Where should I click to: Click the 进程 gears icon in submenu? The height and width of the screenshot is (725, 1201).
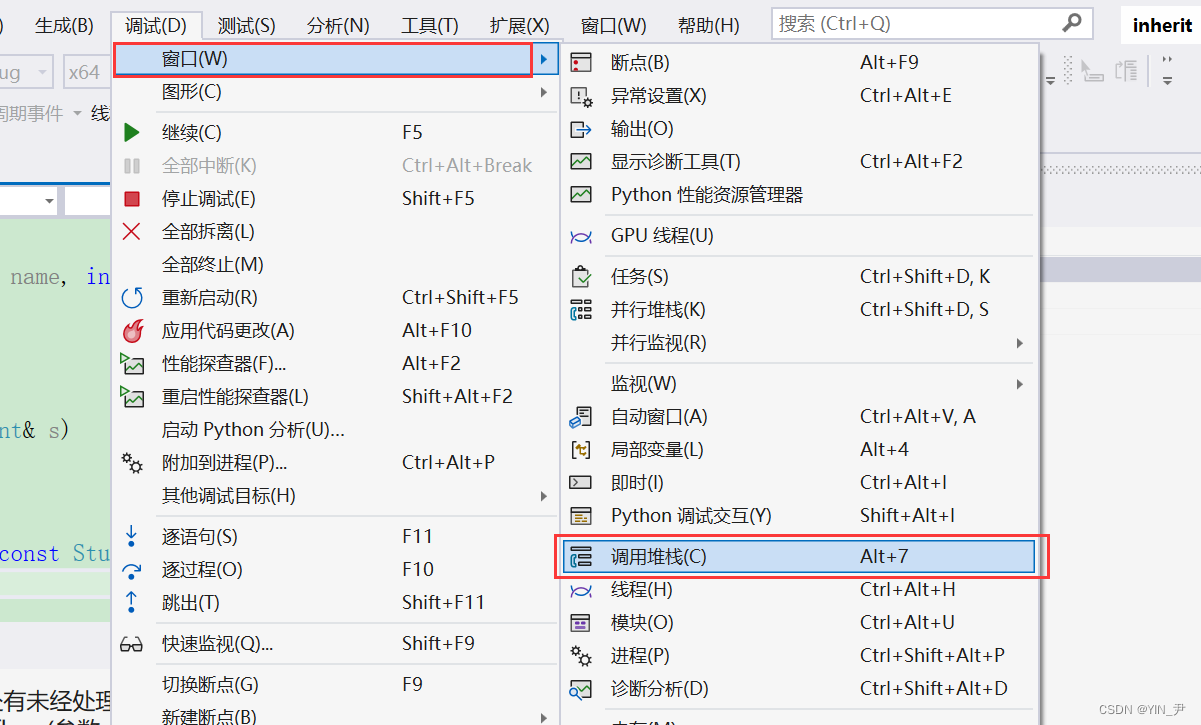click(581, 655)
